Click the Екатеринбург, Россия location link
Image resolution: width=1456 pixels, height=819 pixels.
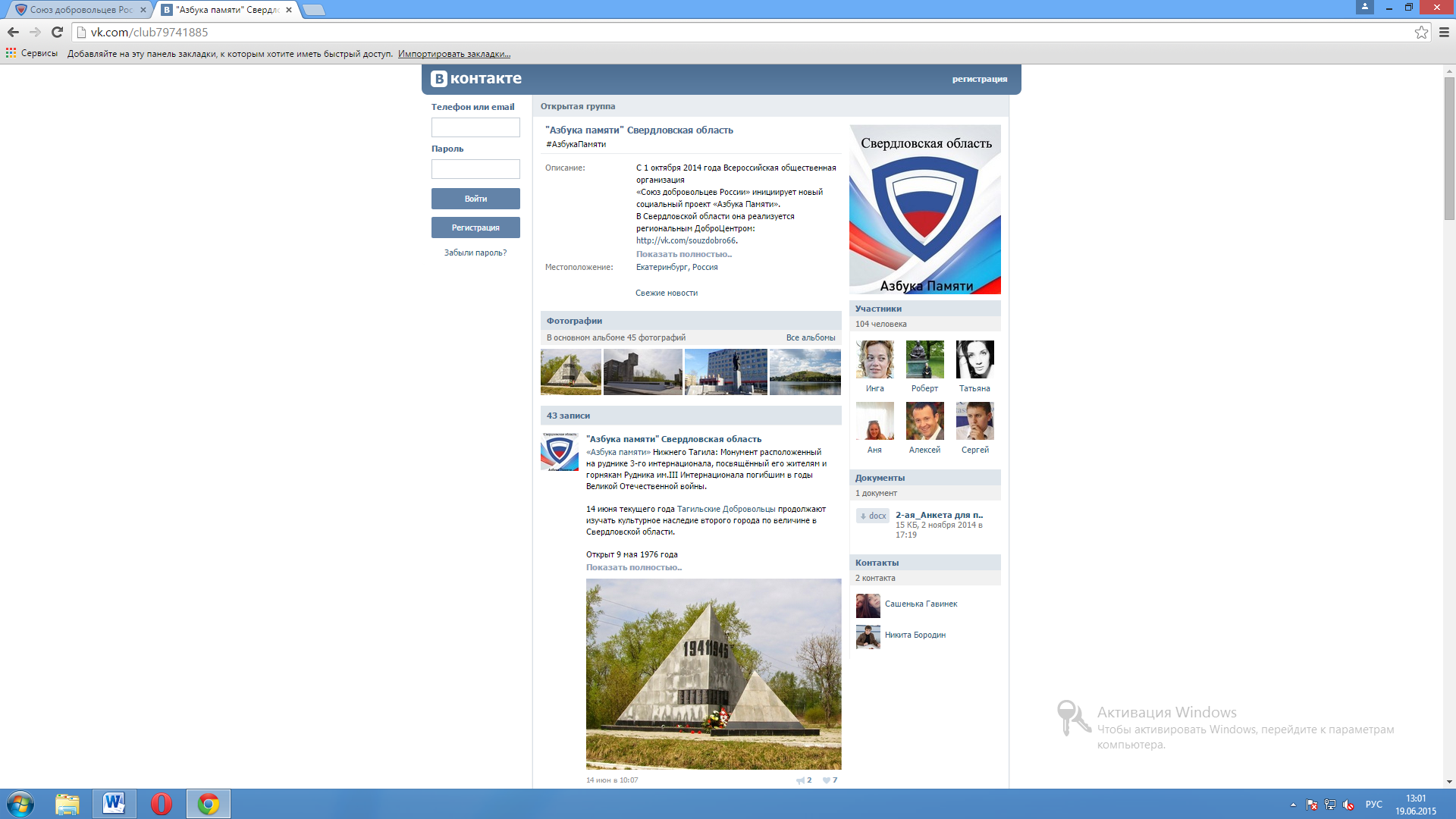[x=676, y=267]
